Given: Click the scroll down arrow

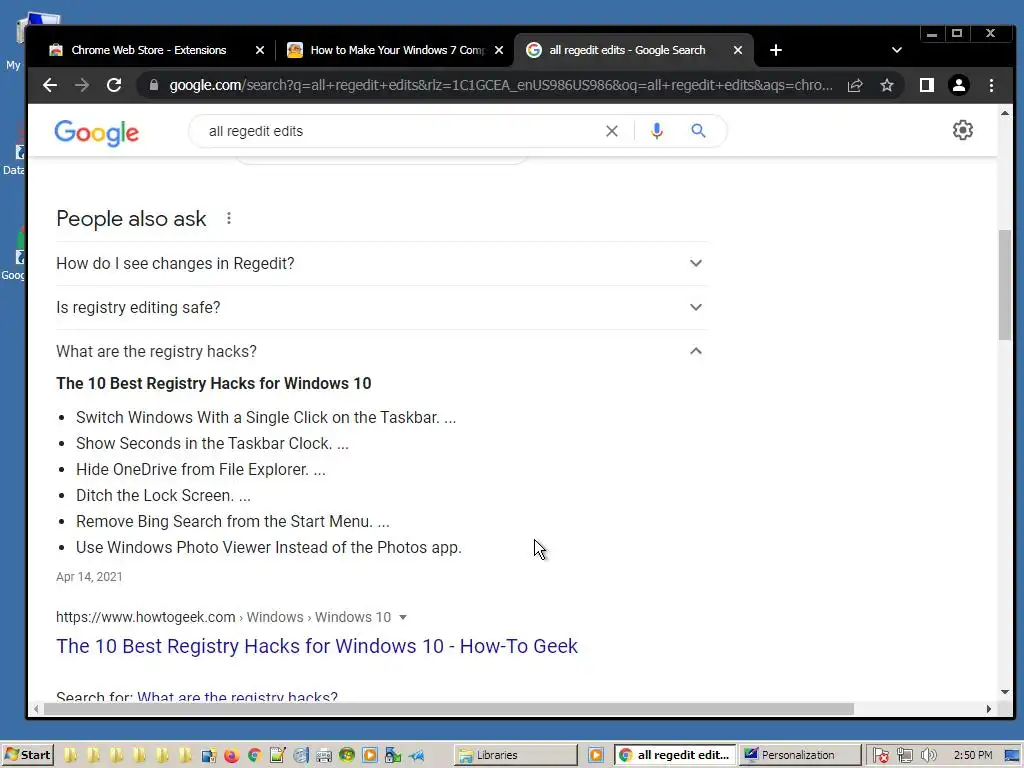Looking at the screenshot, I should tap(1004, 692).
